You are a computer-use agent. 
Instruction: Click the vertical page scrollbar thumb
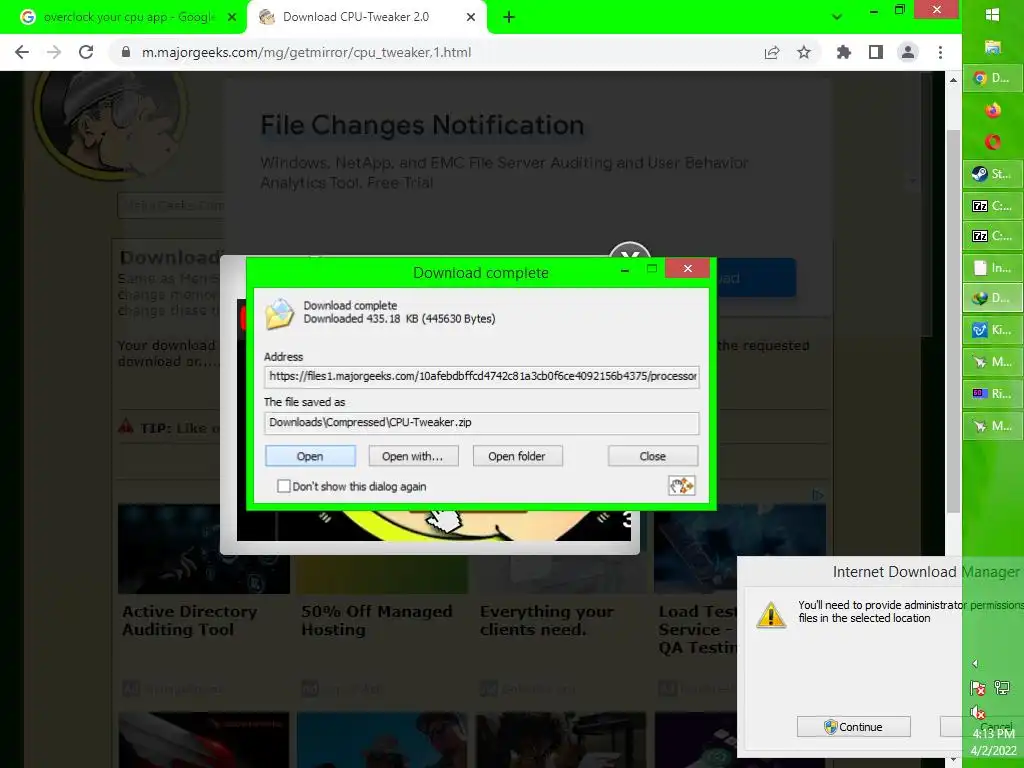click(x=953, y=320)
